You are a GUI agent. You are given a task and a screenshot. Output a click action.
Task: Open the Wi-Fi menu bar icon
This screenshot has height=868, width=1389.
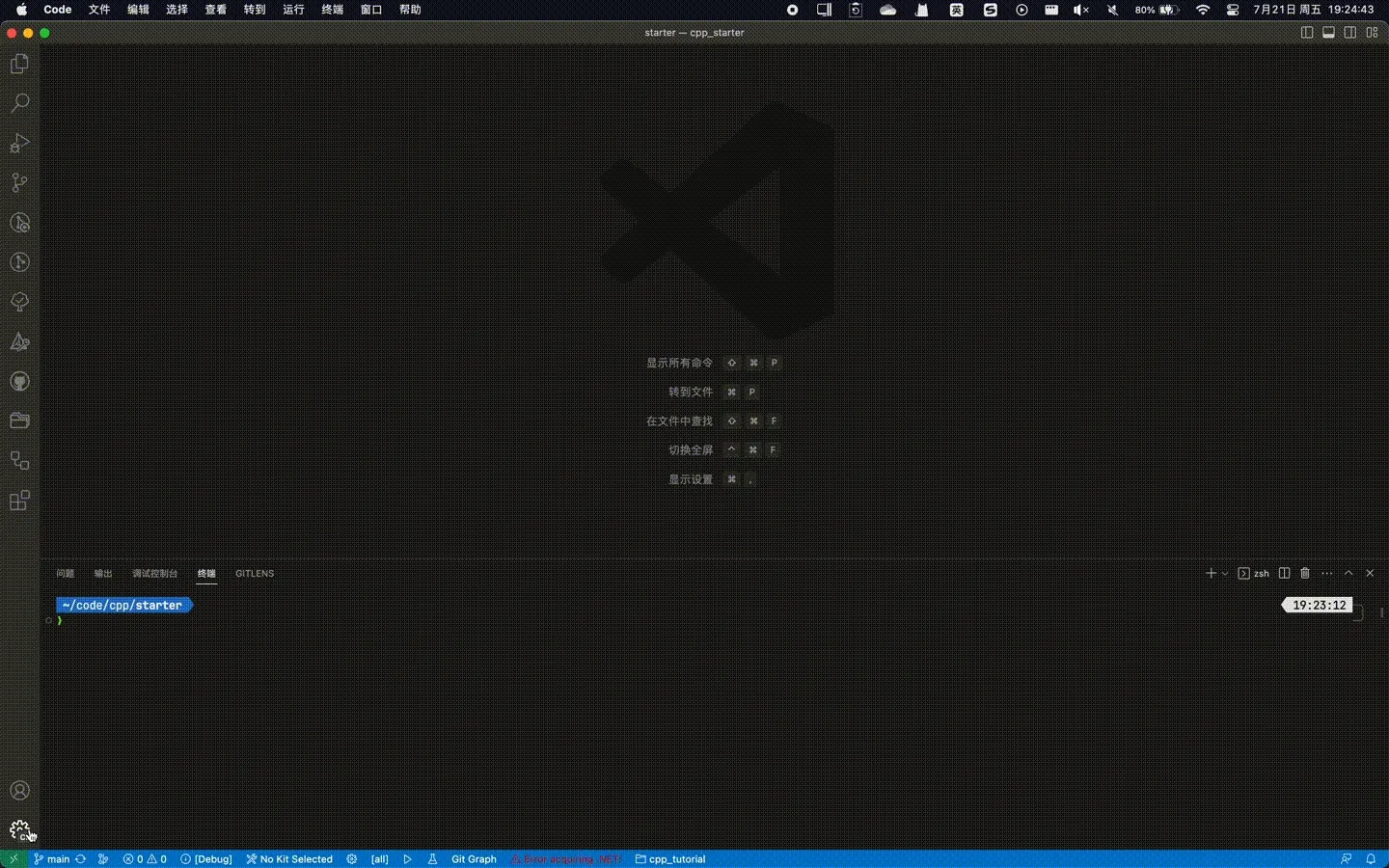click(1203, 10)
